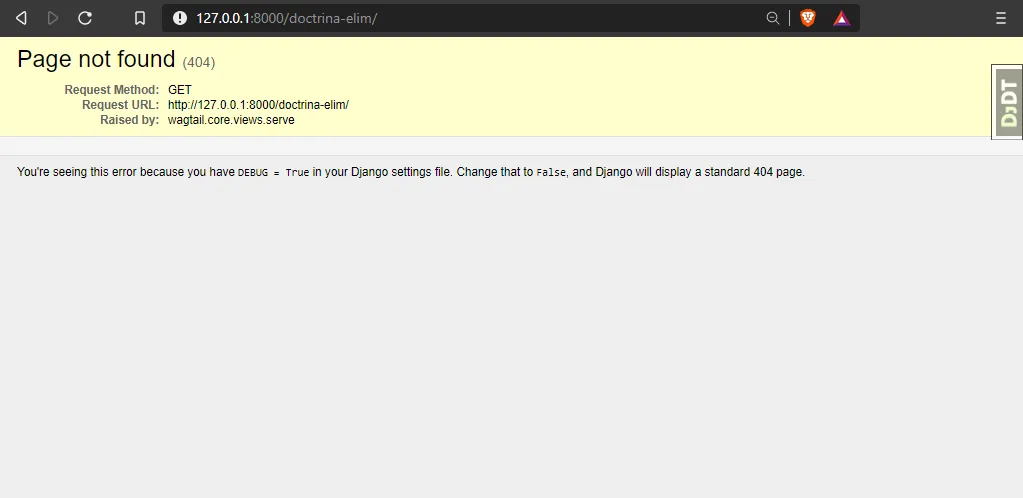Click the forward navigation arrow
Screen dimensions: 1023x498
point(53,18)
